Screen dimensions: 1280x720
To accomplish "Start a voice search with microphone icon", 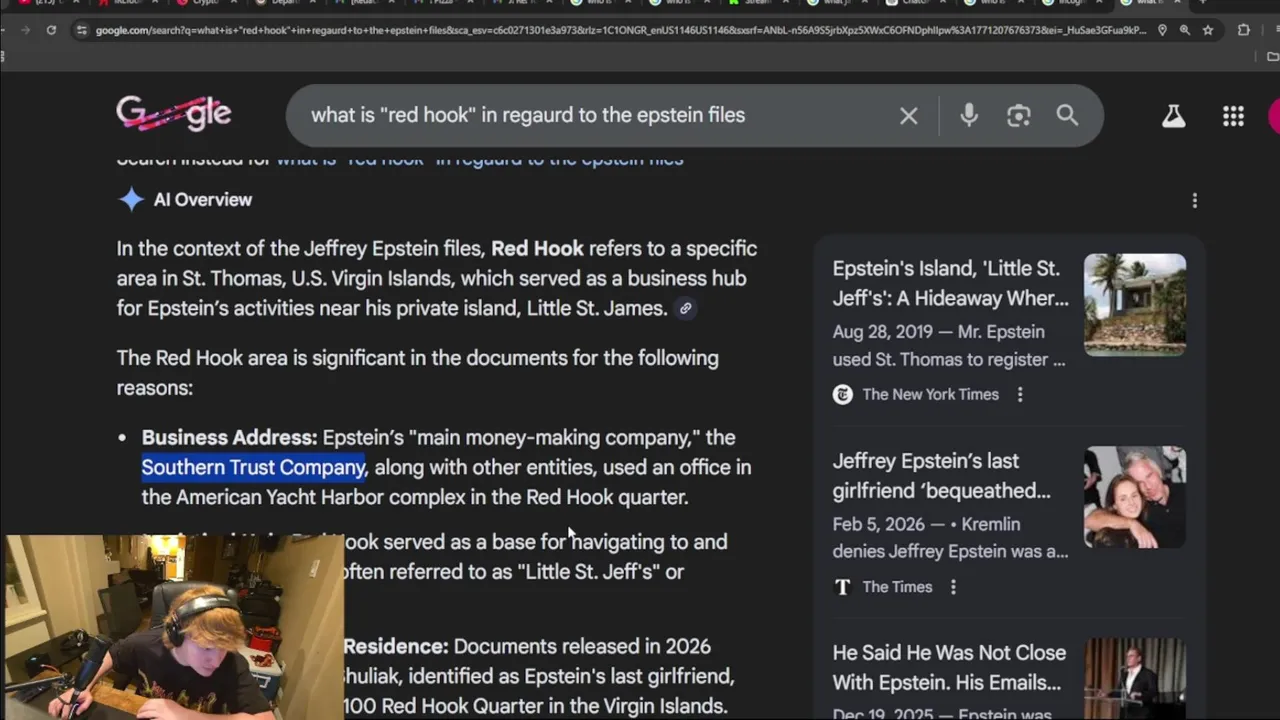I will [969, 115].
